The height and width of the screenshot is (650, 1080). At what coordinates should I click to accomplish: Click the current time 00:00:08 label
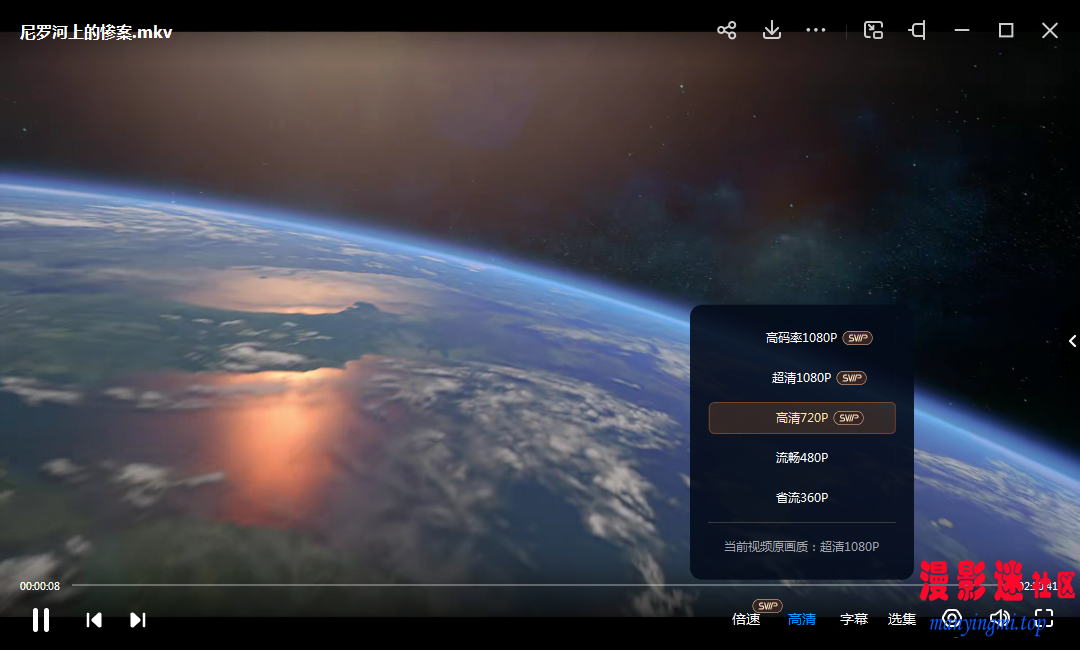(40, 586)
